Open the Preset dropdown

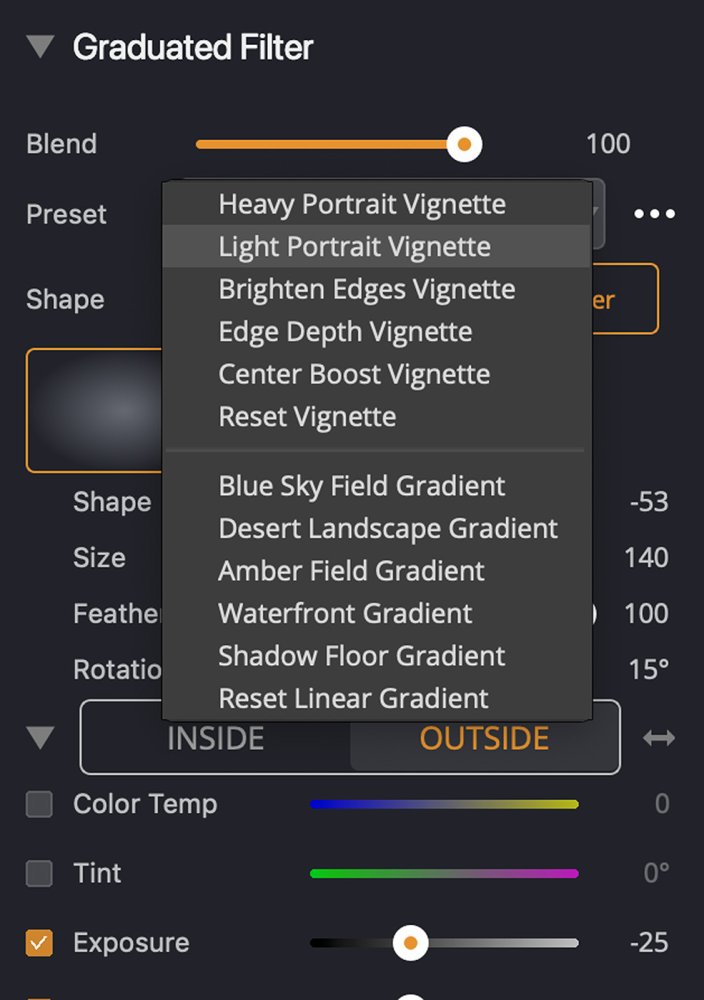[x=595, y=214]
